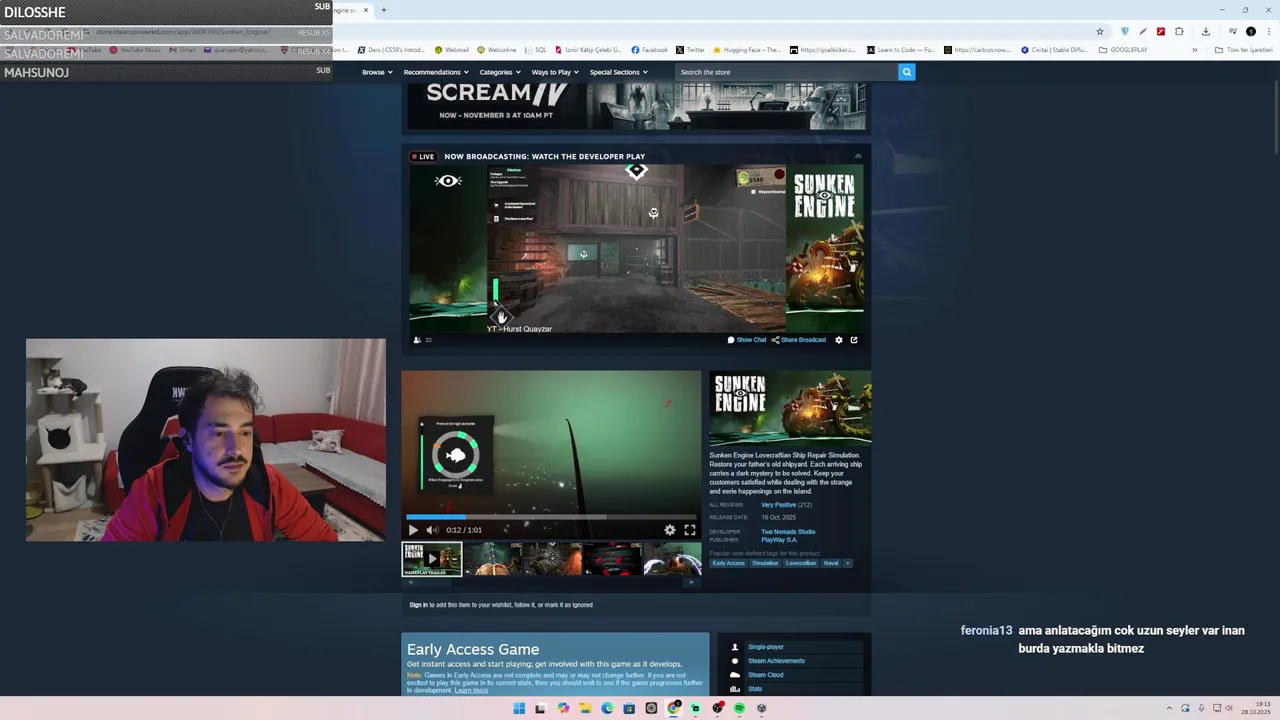Click the blue store search magnifier button
Image resolution: width=1280 pixels, height=720 pixels.
coord(906,72)
